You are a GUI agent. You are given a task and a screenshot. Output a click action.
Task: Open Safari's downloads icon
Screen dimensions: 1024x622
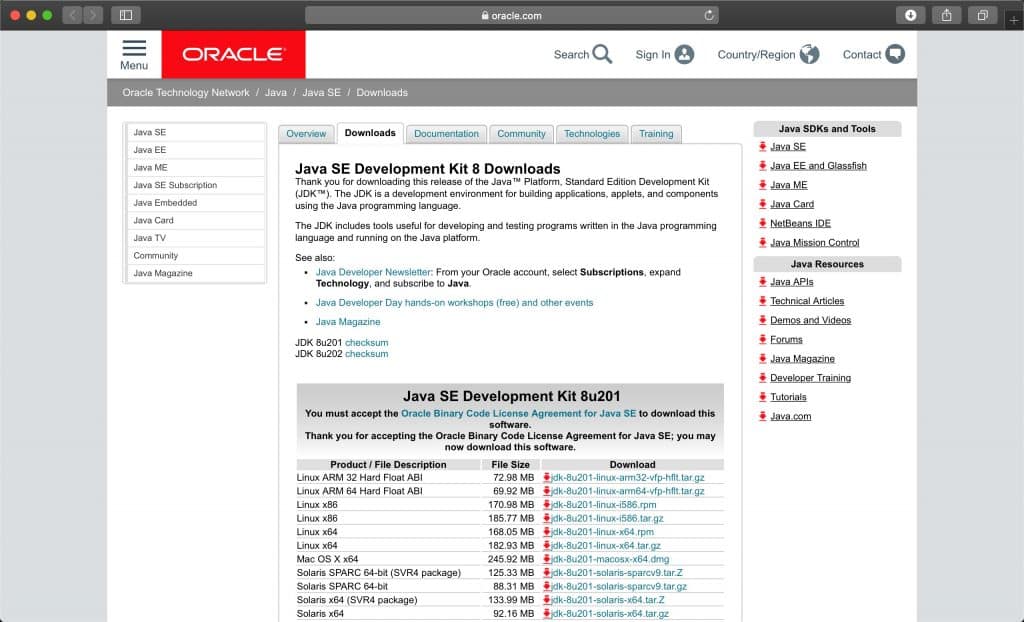[x=911, y=15]
